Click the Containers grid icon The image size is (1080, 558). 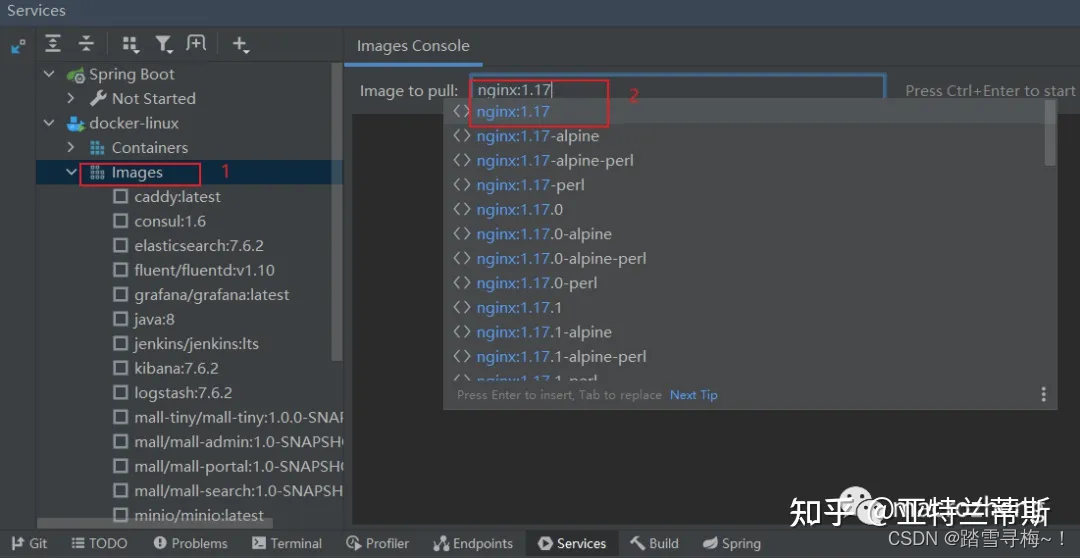pyautogui.click(x=98, y=148)
